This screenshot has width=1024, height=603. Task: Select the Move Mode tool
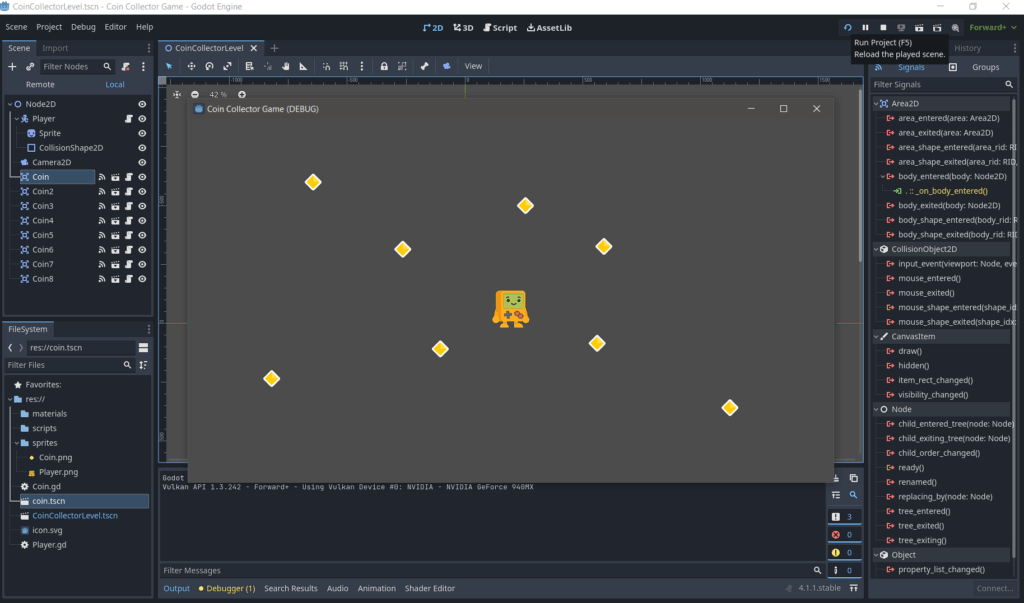(190, 66)
